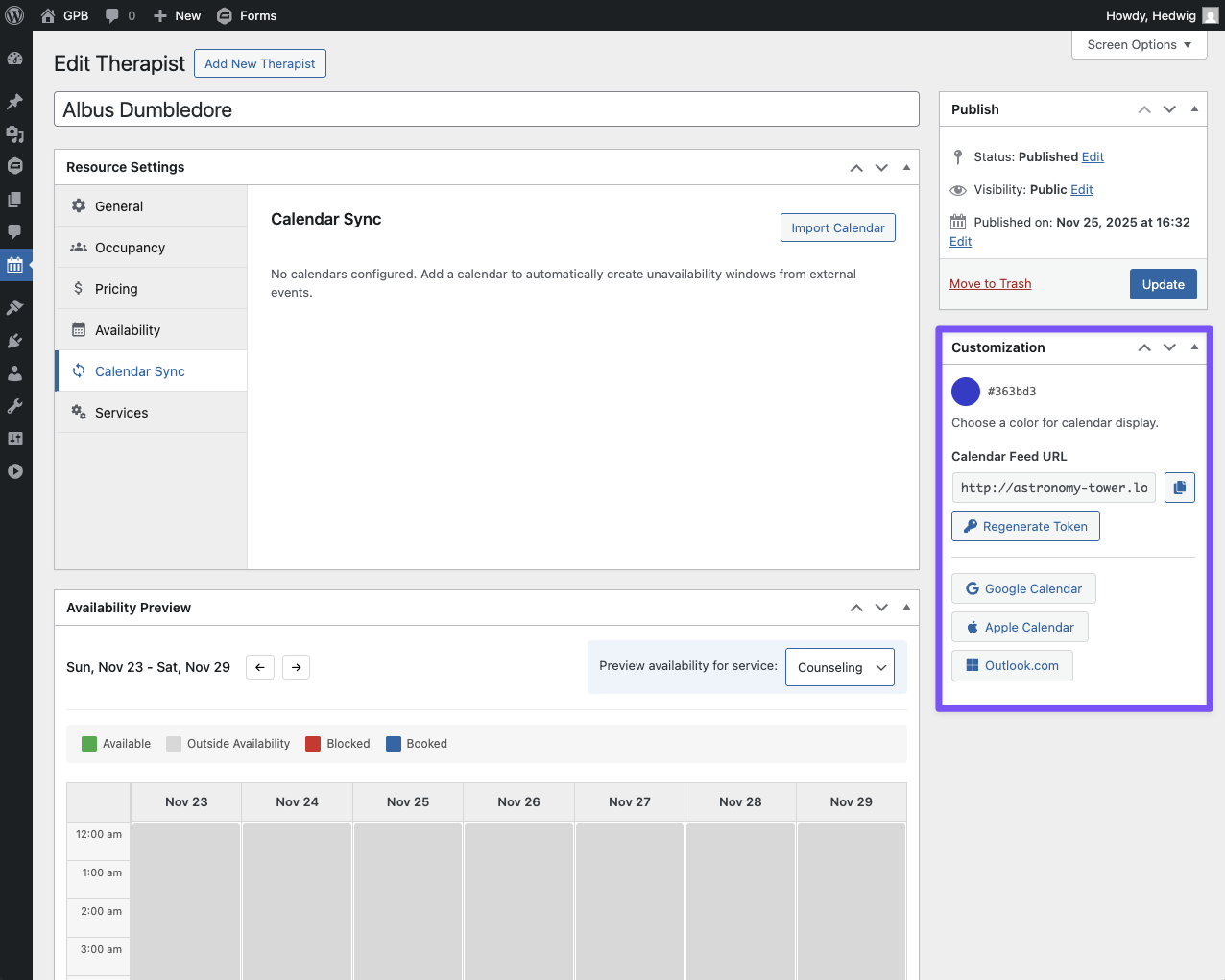Toggle the Availability Preview panel triangle
1225x980 pixels.
click(x=906, y=608)
